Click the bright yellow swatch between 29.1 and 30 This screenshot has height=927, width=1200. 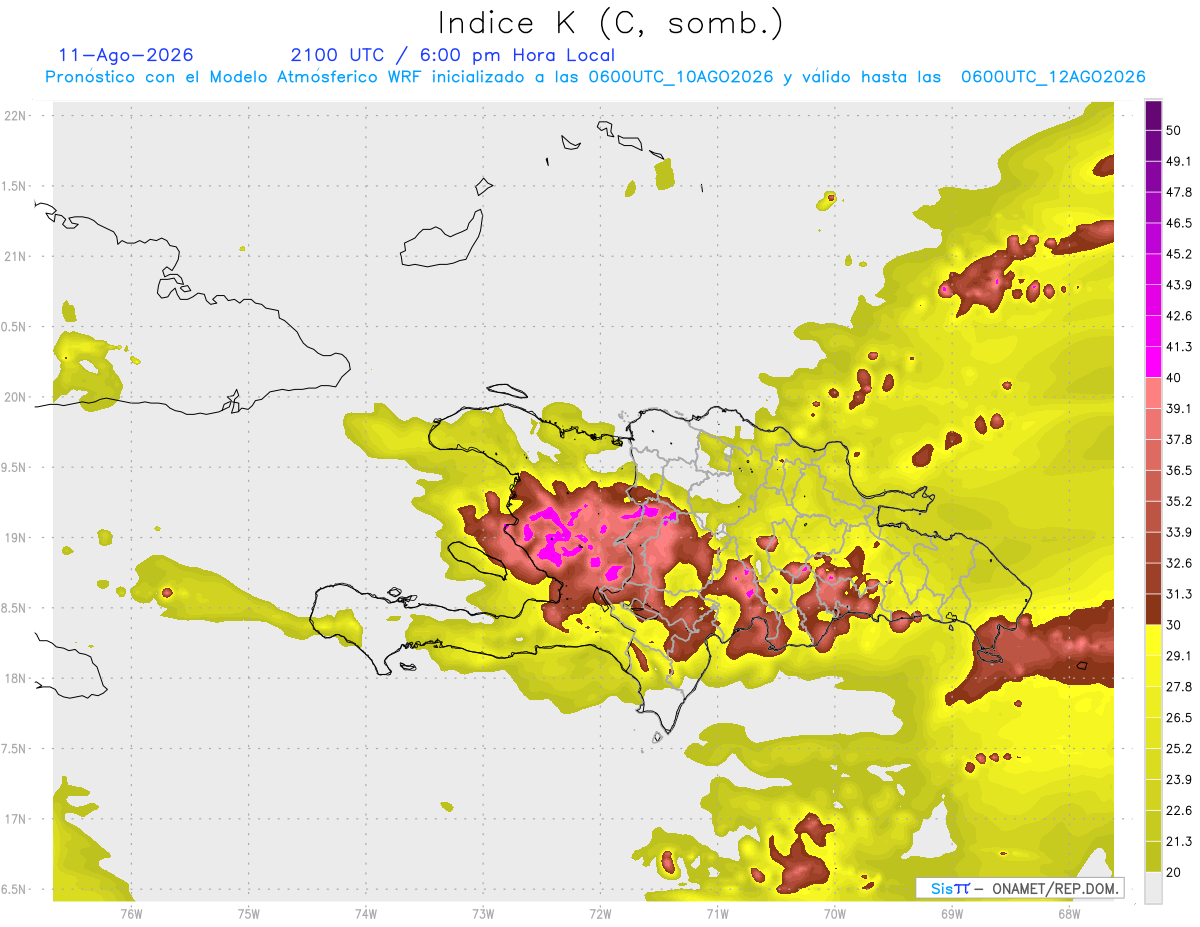pyautogui.click(x=1154, y=640)
